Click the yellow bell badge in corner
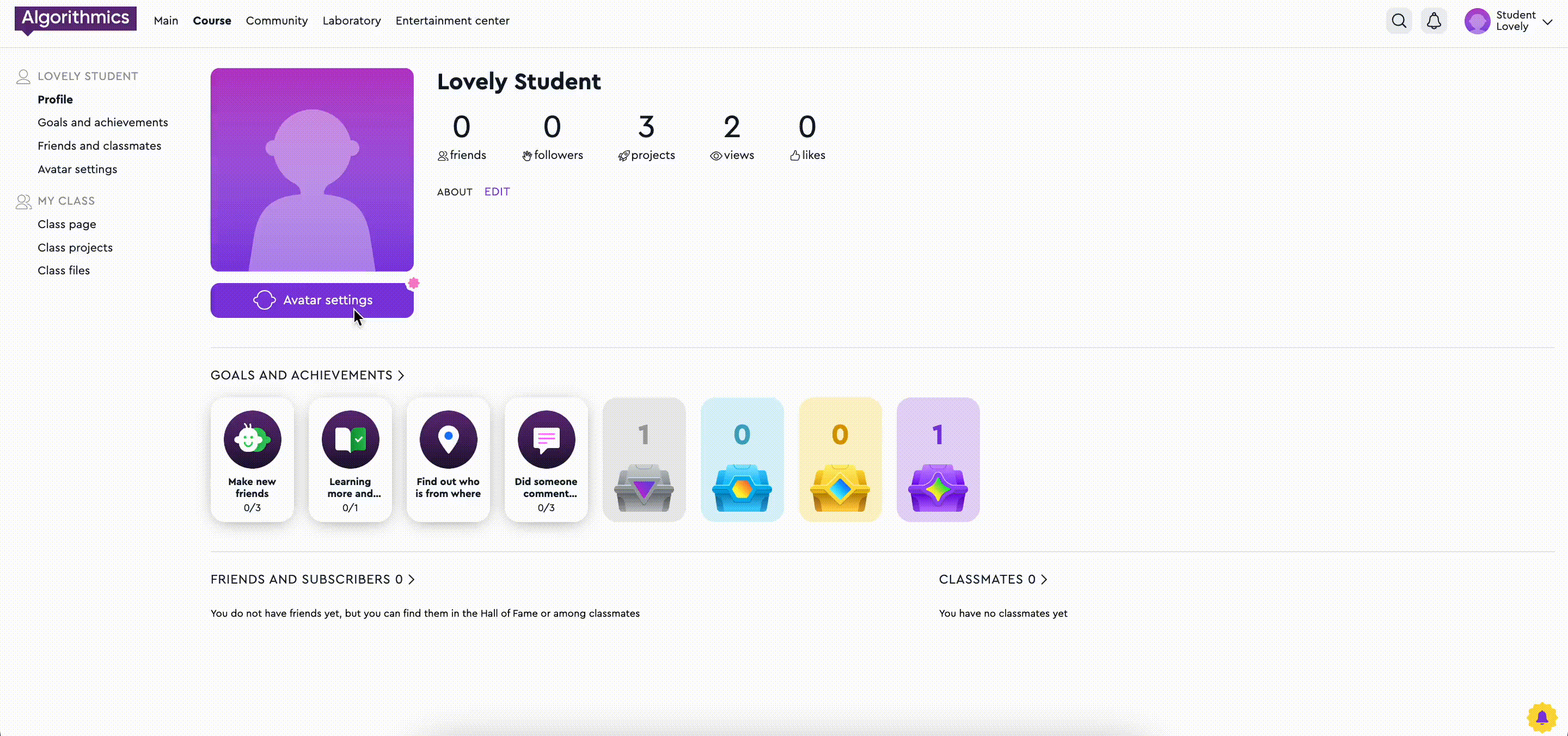Viewport: 1568px width, 736px height. point(1542,717)
